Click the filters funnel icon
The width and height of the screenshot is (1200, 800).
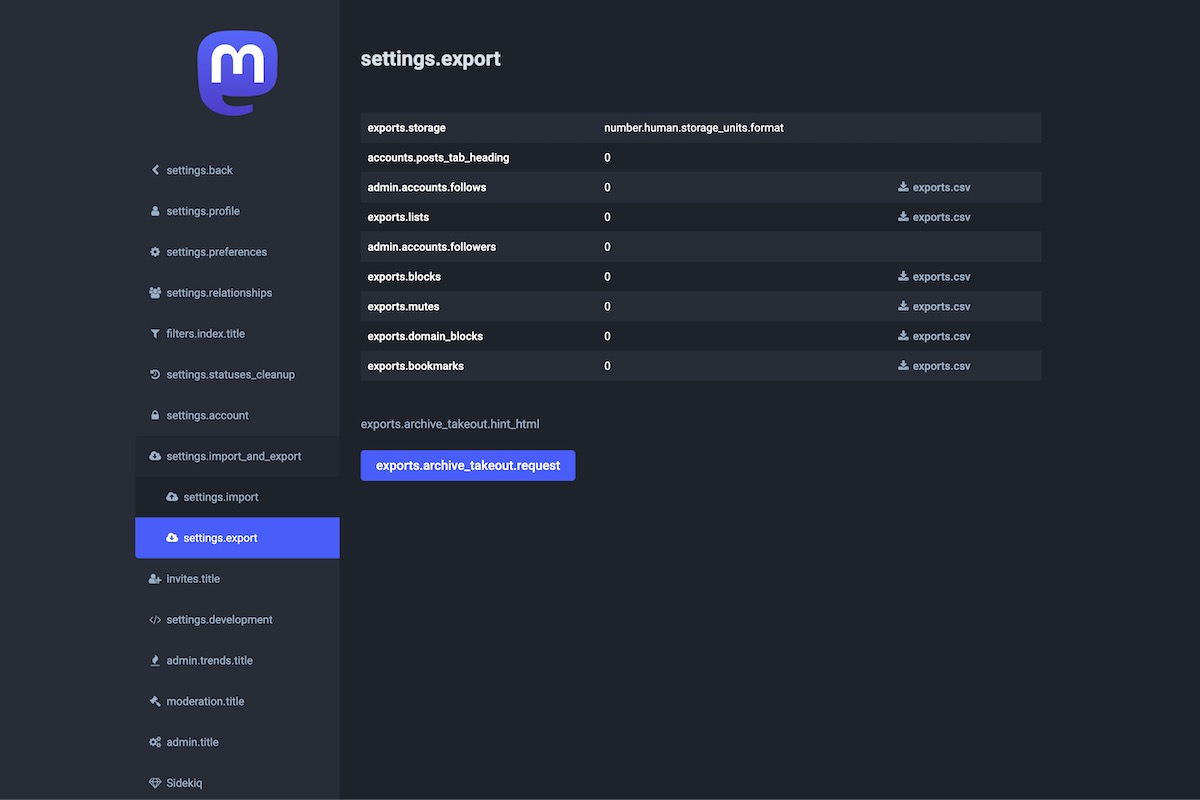point(155,334)
